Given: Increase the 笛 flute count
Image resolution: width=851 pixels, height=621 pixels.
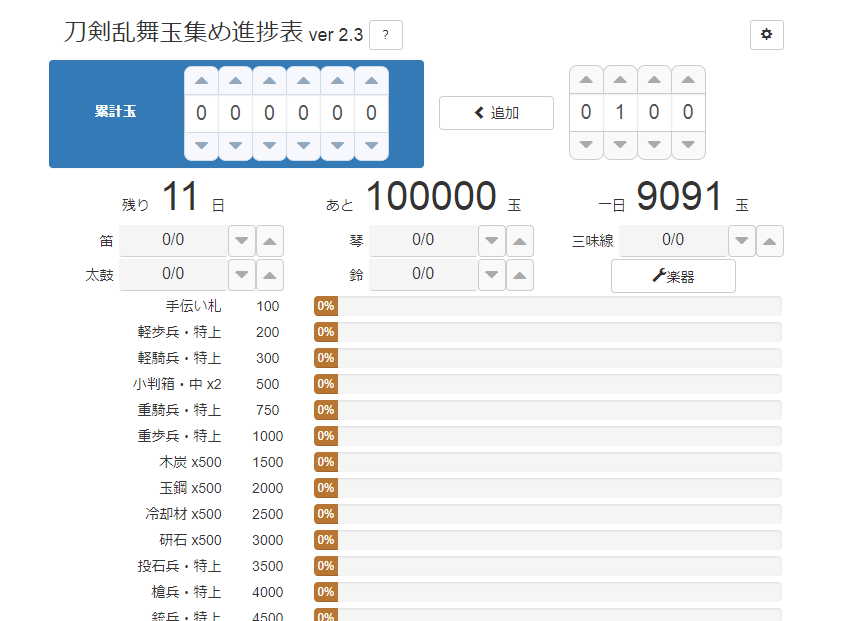Looking at the screenshot, I should [x=270, y=241].
